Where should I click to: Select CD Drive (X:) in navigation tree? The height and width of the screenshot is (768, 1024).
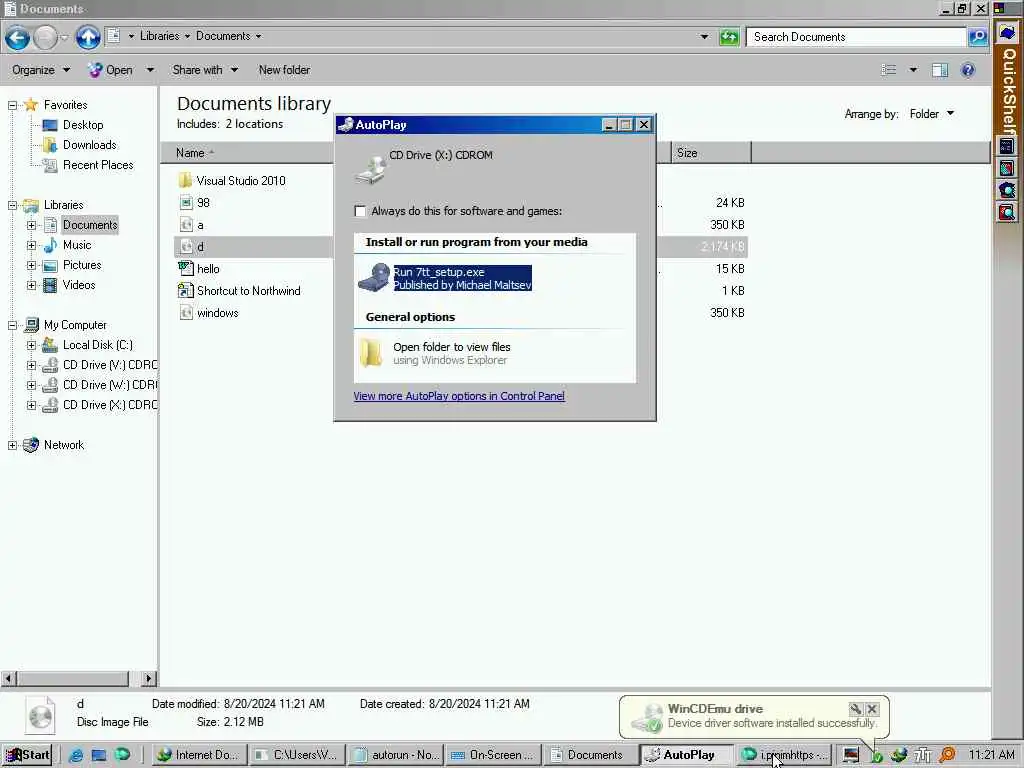(110, 405)
